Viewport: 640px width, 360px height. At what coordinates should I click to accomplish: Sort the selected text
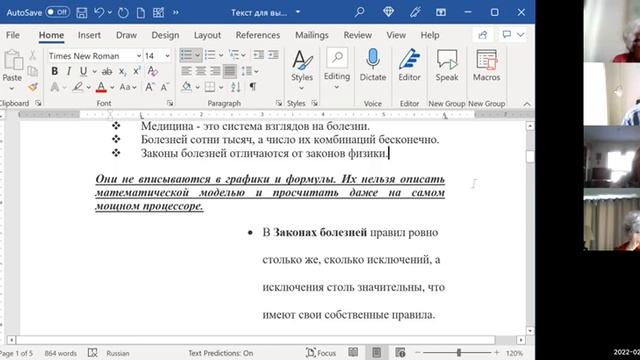pyautogui.click(x=236, y=87)
